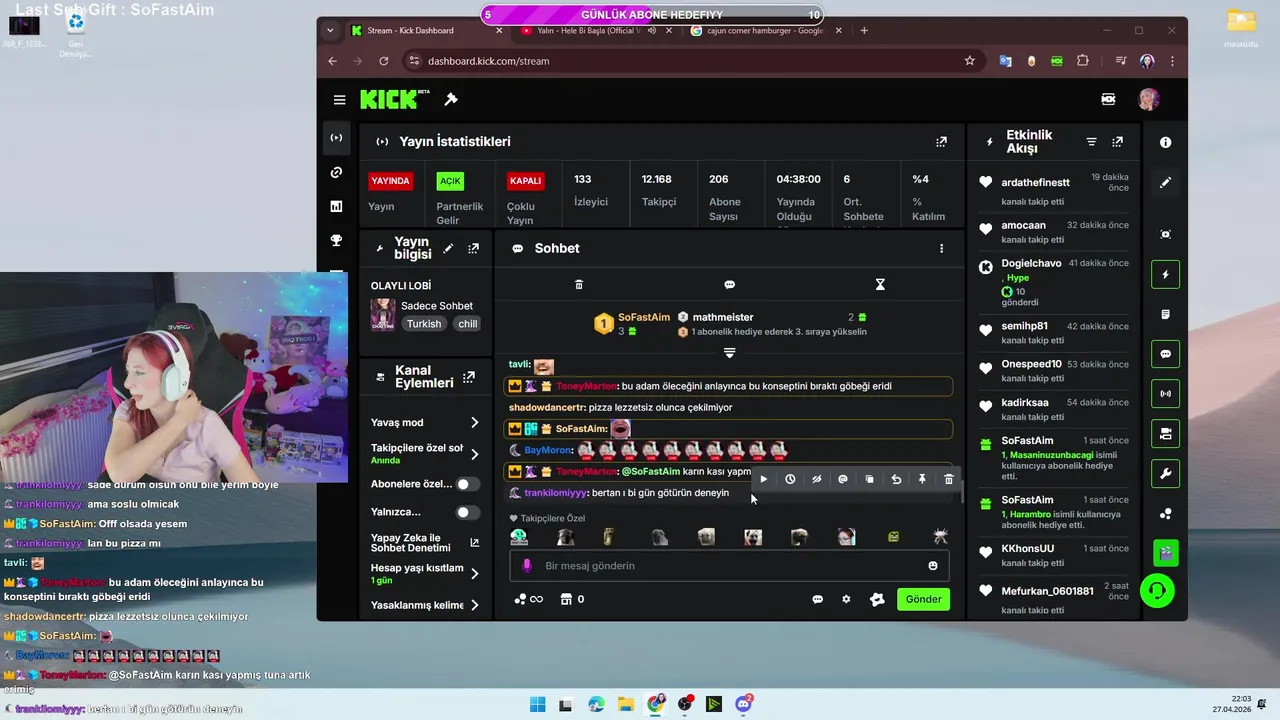Click the reply arrow icon in message actions
Viewport: 1280px width, 720px height.
pos(896,479)
